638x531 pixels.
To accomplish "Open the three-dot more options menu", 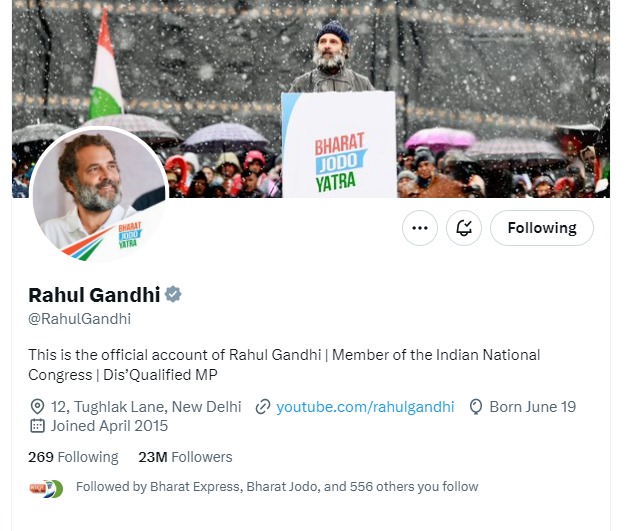I will (420, 228).
